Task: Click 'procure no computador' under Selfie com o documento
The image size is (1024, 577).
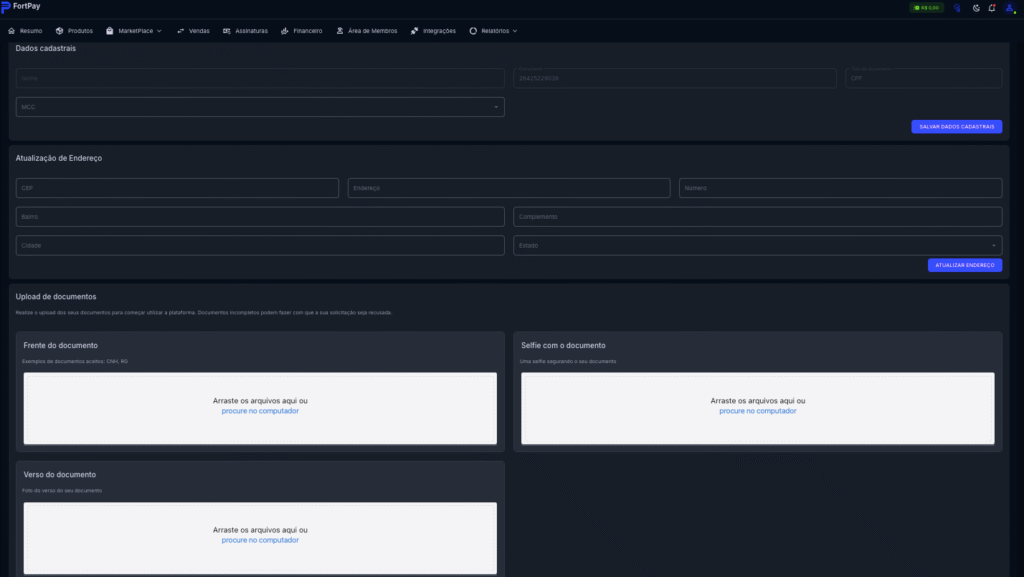Action: pos(757,411)
